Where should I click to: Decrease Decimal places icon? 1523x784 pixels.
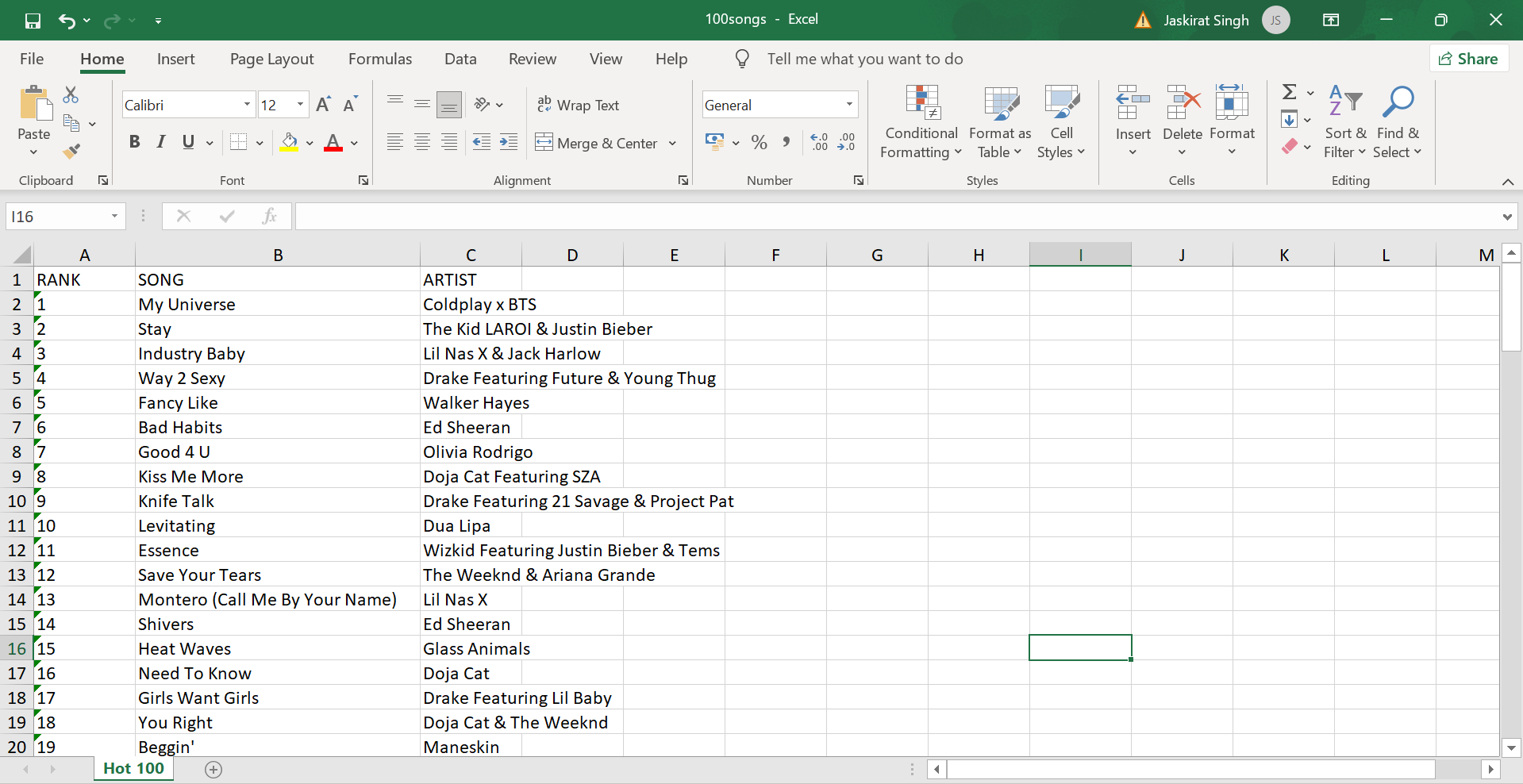[x=847, y=142]
